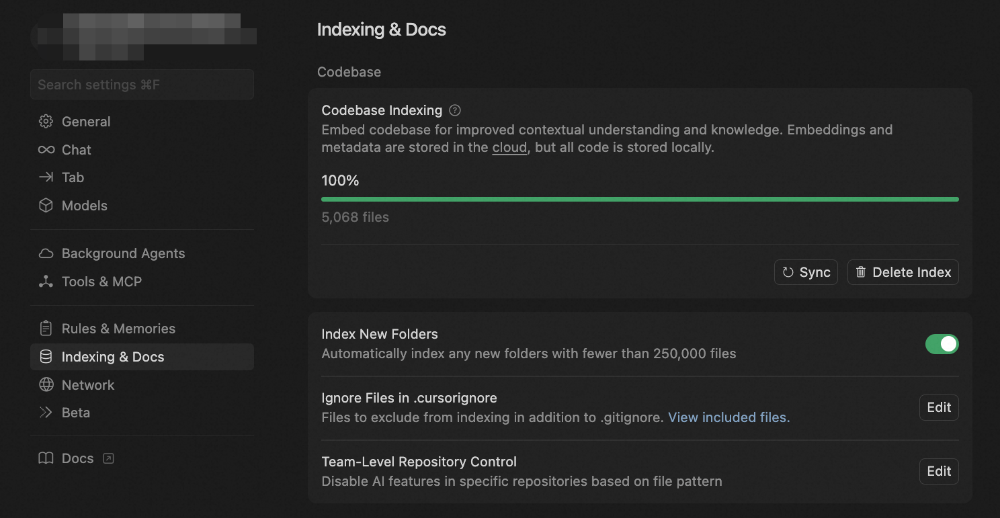Click the Background Agents cloud icon

coord(46,253)
